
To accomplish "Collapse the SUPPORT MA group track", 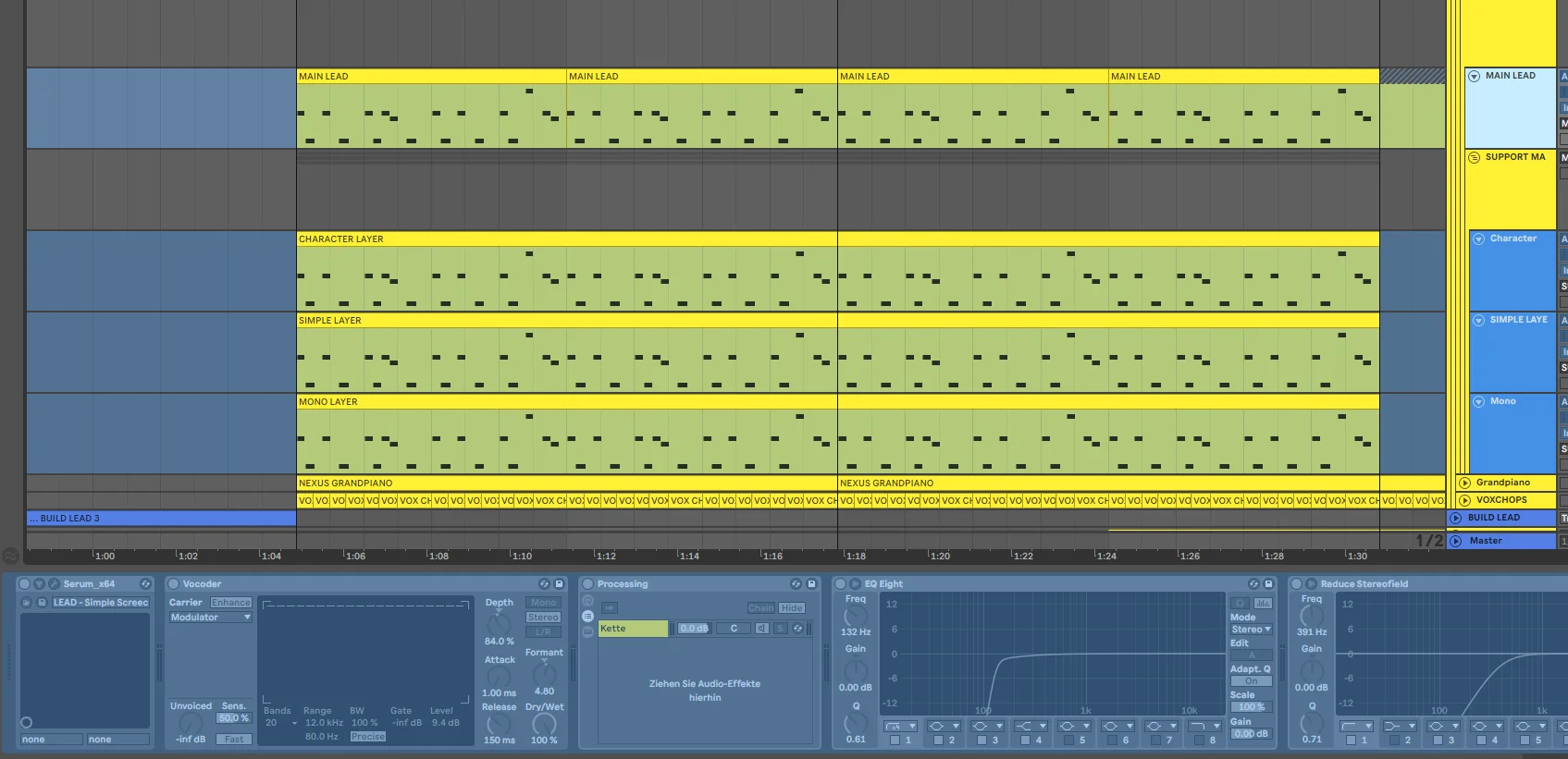I will [x=1475, y=157].
